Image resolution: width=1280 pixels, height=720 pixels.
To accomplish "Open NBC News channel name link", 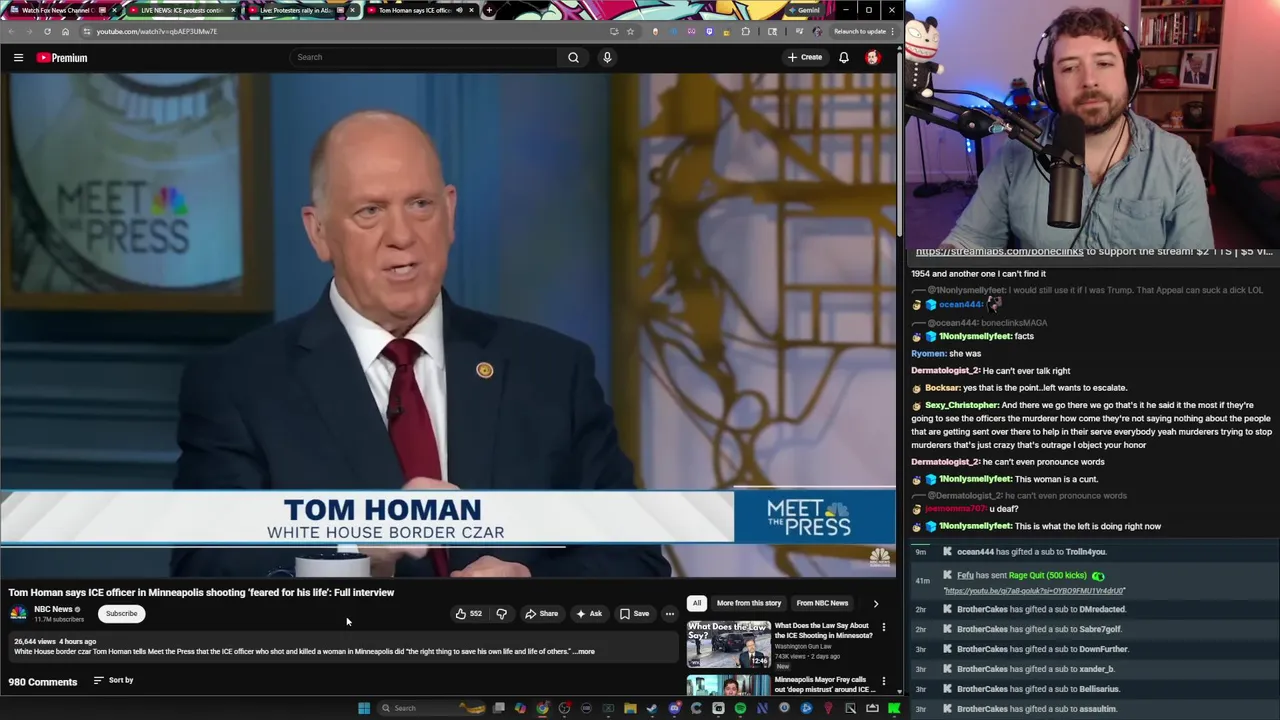I will point(53,609).
